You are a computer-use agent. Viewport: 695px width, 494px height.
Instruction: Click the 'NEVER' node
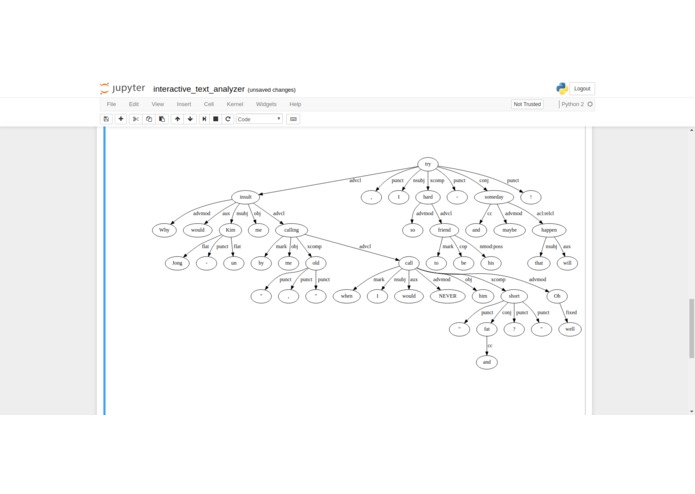447,296
